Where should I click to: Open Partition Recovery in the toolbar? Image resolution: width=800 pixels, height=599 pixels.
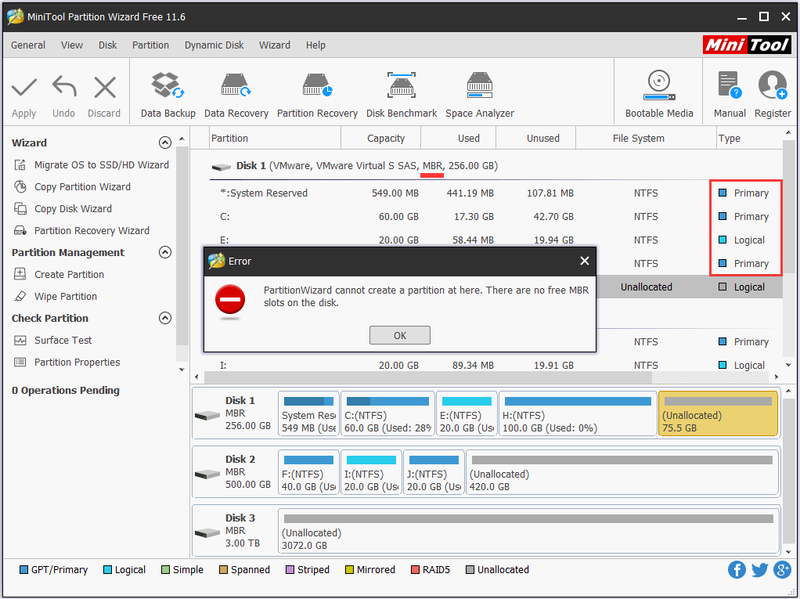(317, 95)
